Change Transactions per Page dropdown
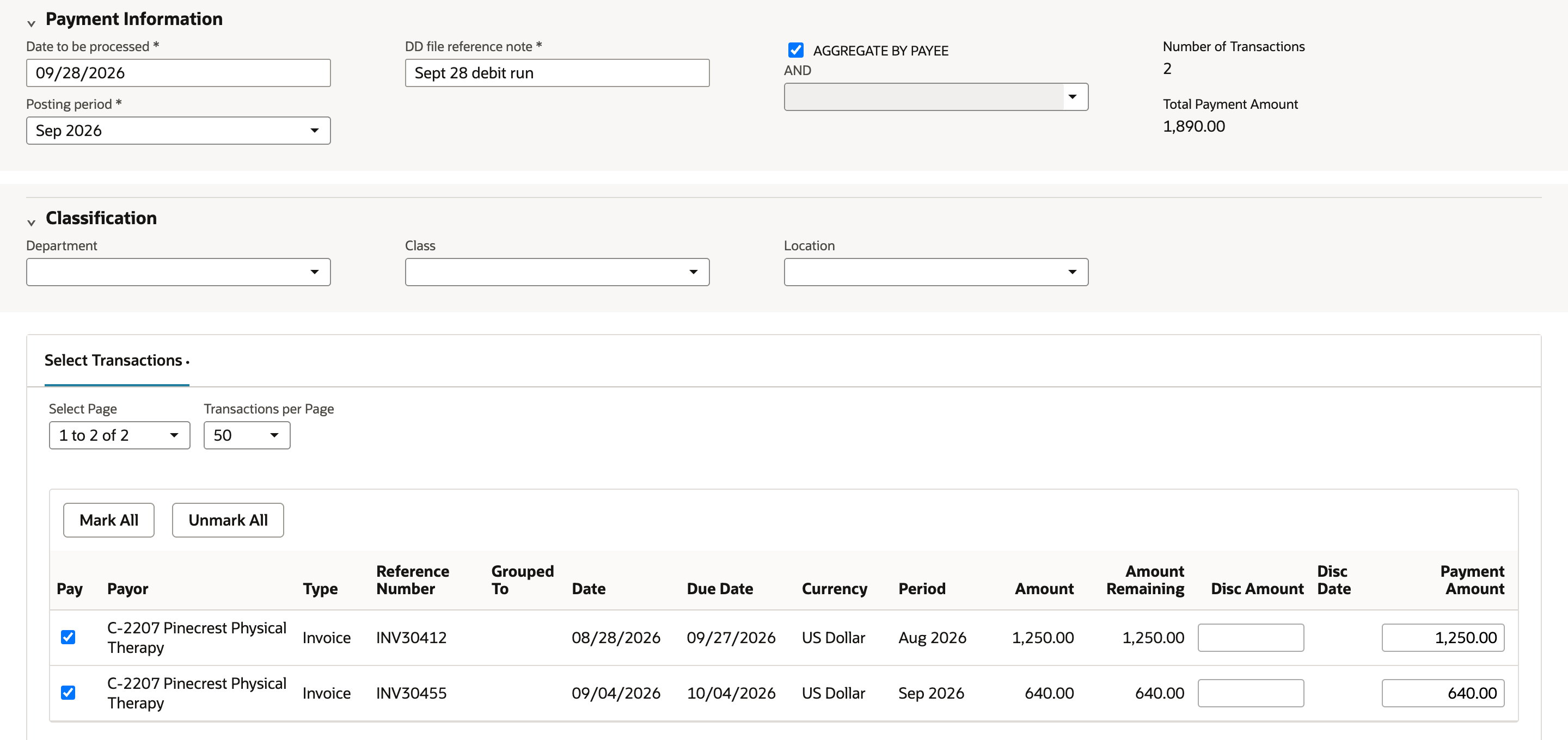 (x=247, y=435)
